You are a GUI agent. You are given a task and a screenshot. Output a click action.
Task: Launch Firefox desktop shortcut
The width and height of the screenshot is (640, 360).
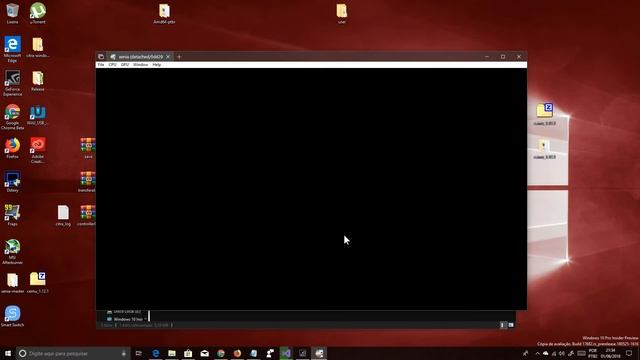coord(12,148)
